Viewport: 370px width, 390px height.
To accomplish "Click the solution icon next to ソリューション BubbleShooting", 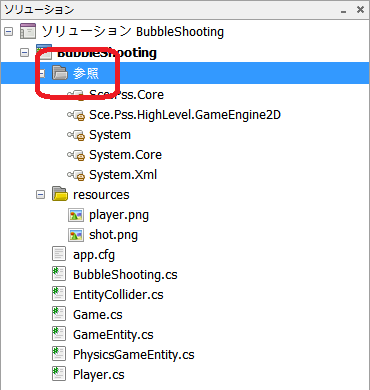I will point(28,32).
